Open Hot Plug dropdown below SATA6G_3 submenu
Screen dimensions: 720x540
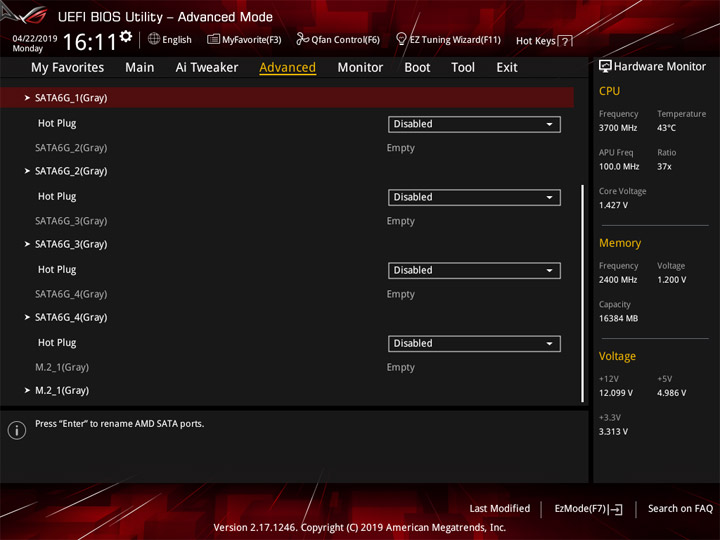click(474, 270)
